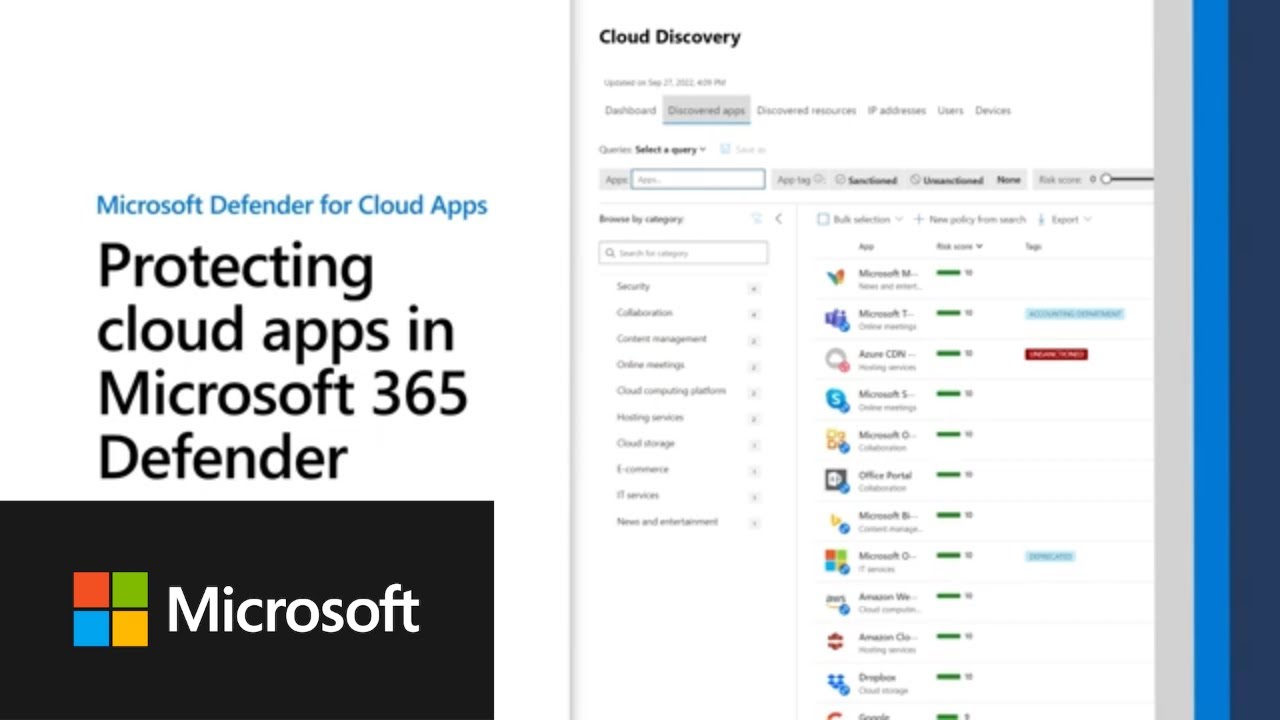Toggle the Sanctioned app tag filter
The width and height of the screenshot is (1280, 720).
(866, 180)
